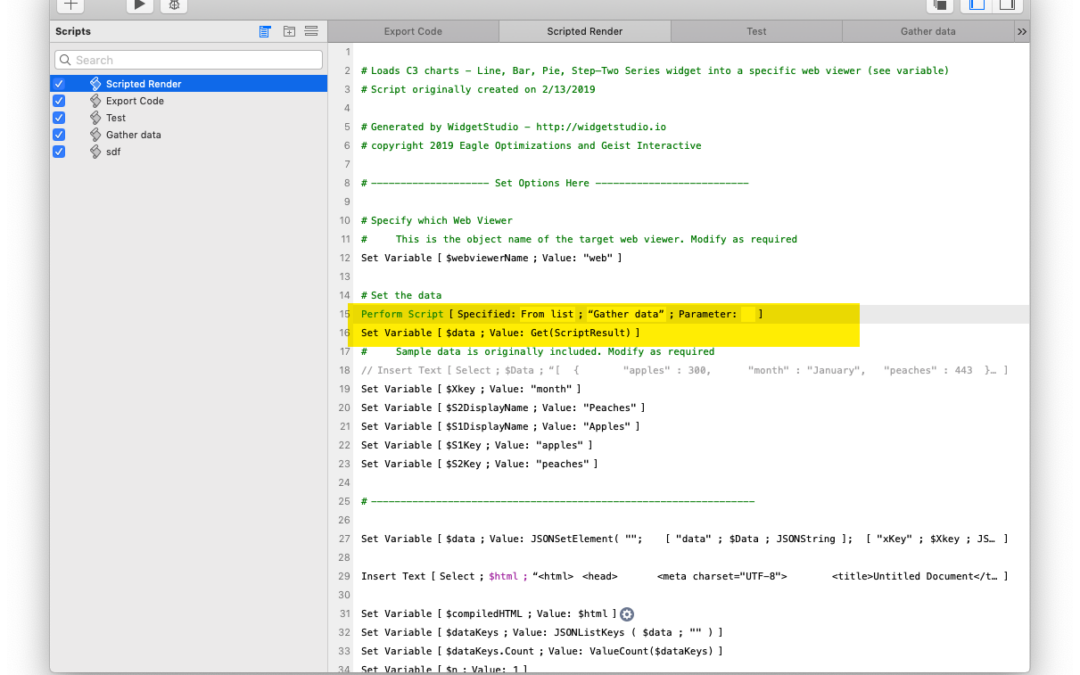Click the dashed separator comment on line 25

[558, 501]
